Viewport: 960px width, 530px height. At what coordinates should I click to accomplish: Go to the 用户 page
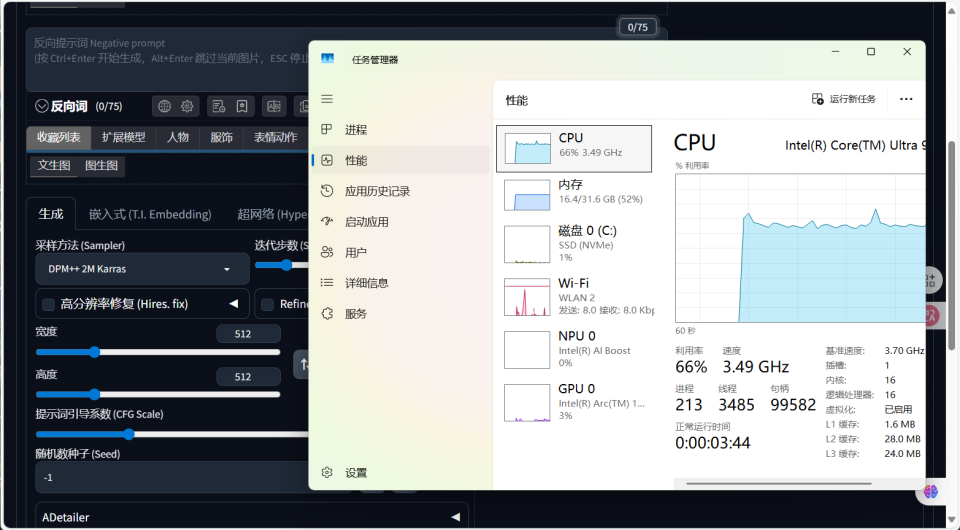click(x=400, y=252)
